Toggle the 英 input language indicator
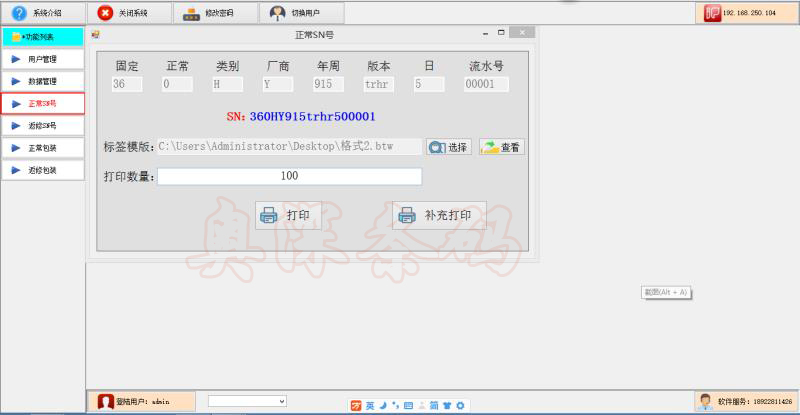The image size is (800, 415). pyautogui.click(x=370, y=405)
